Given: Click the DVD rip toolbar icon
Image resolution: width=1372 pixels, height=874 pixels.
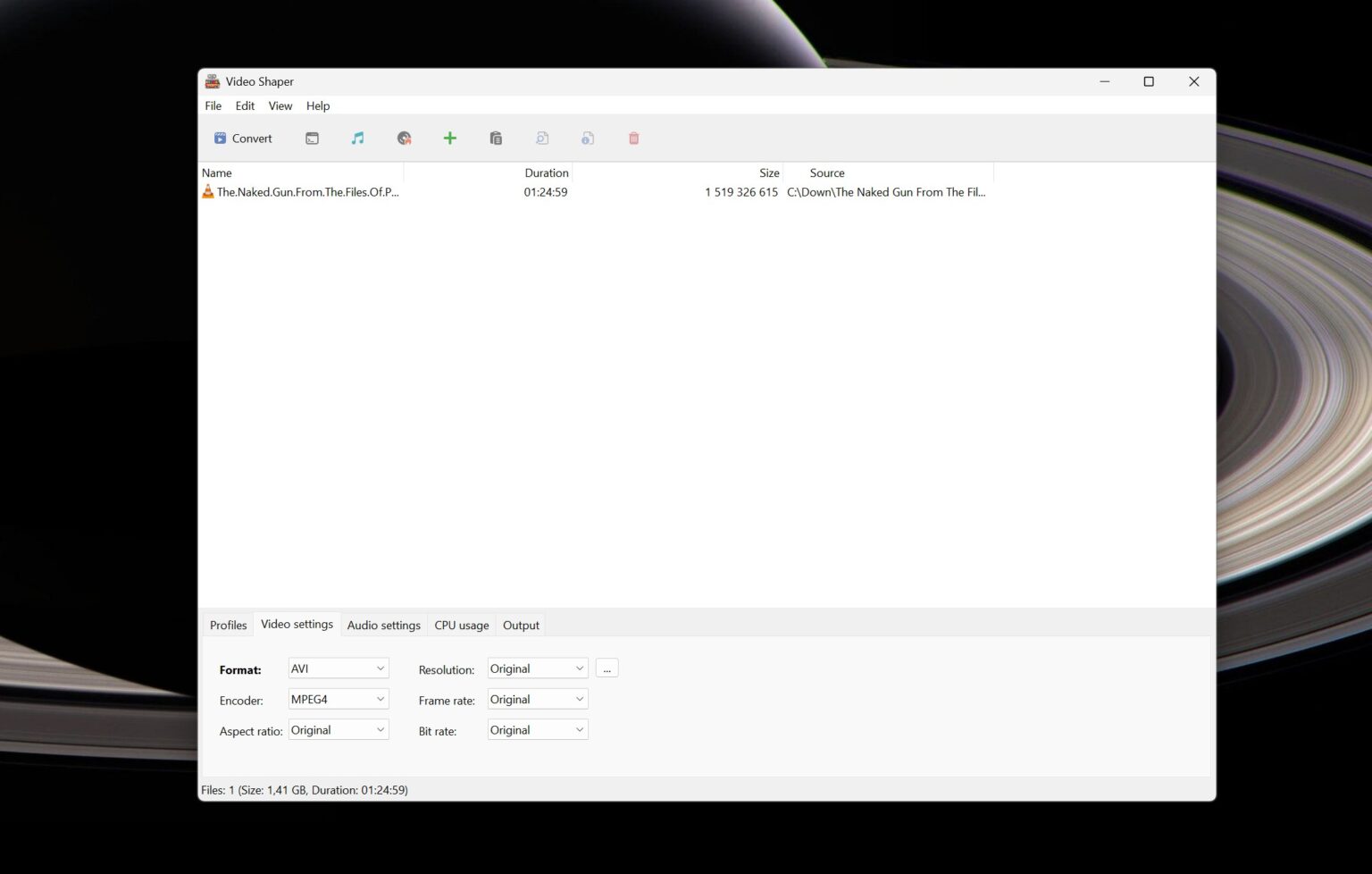Looking at the screenshot, I should pyautogui.click(x=404, y=138).
